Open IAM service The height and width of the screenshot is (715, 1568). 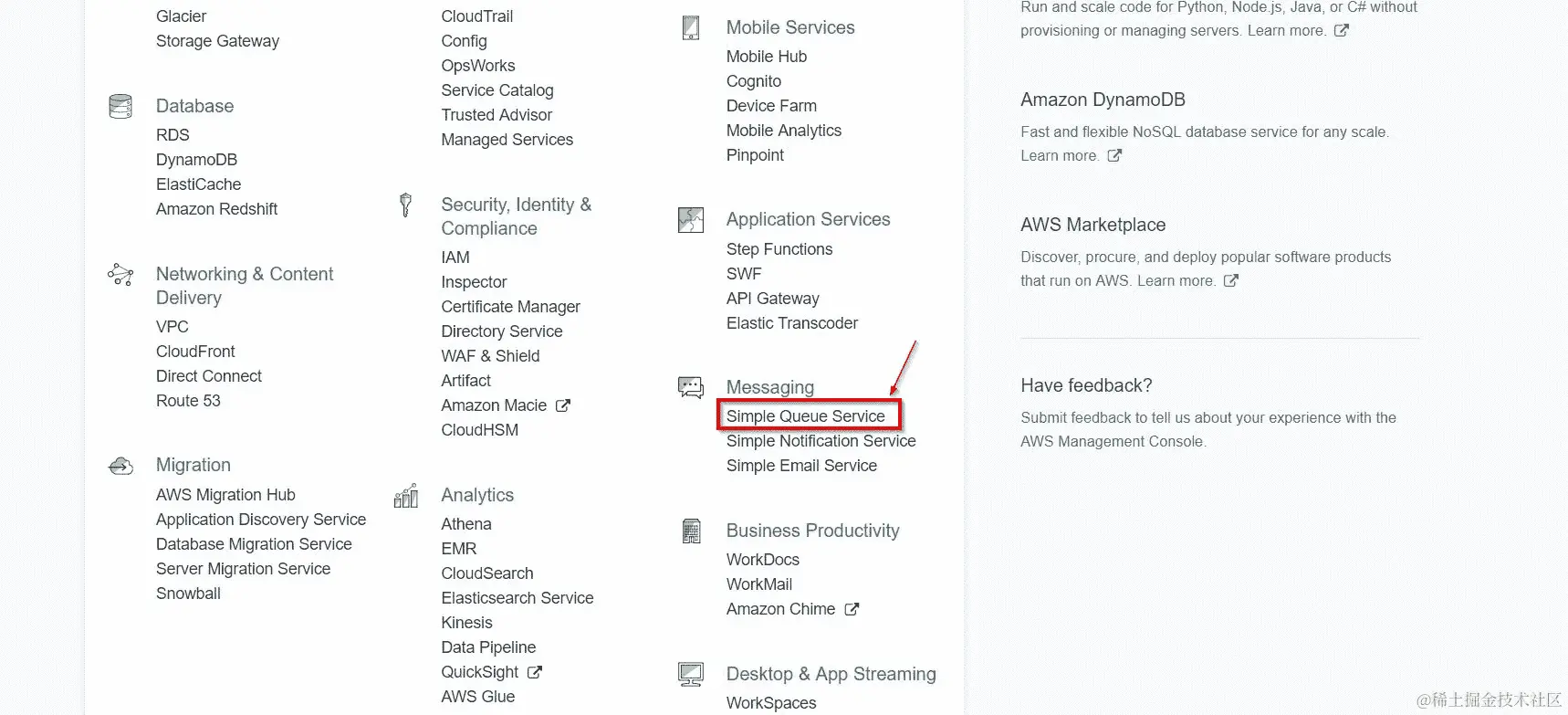455,258
